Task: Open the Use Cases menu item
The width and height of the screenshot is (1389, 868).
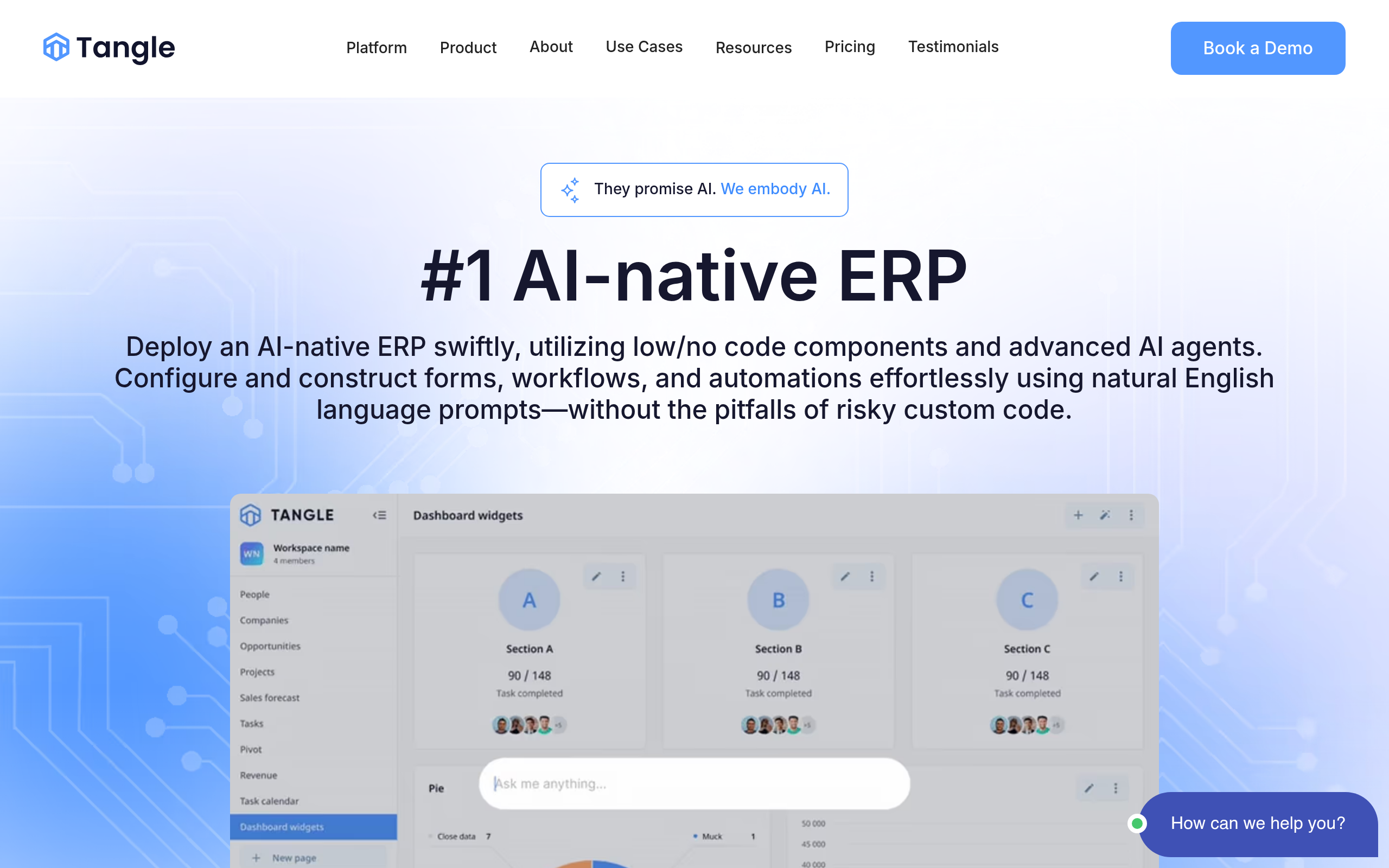Action: tap(644, 47)
